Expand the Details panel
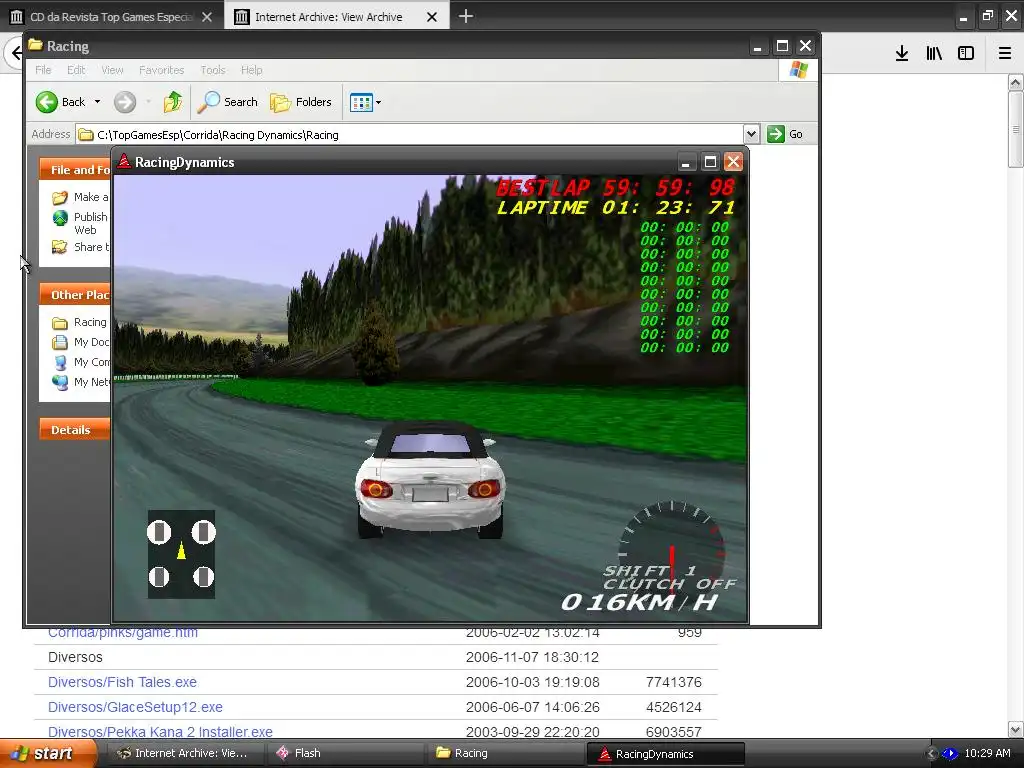This screenshot has width=1024, height=768. (74, 430)
